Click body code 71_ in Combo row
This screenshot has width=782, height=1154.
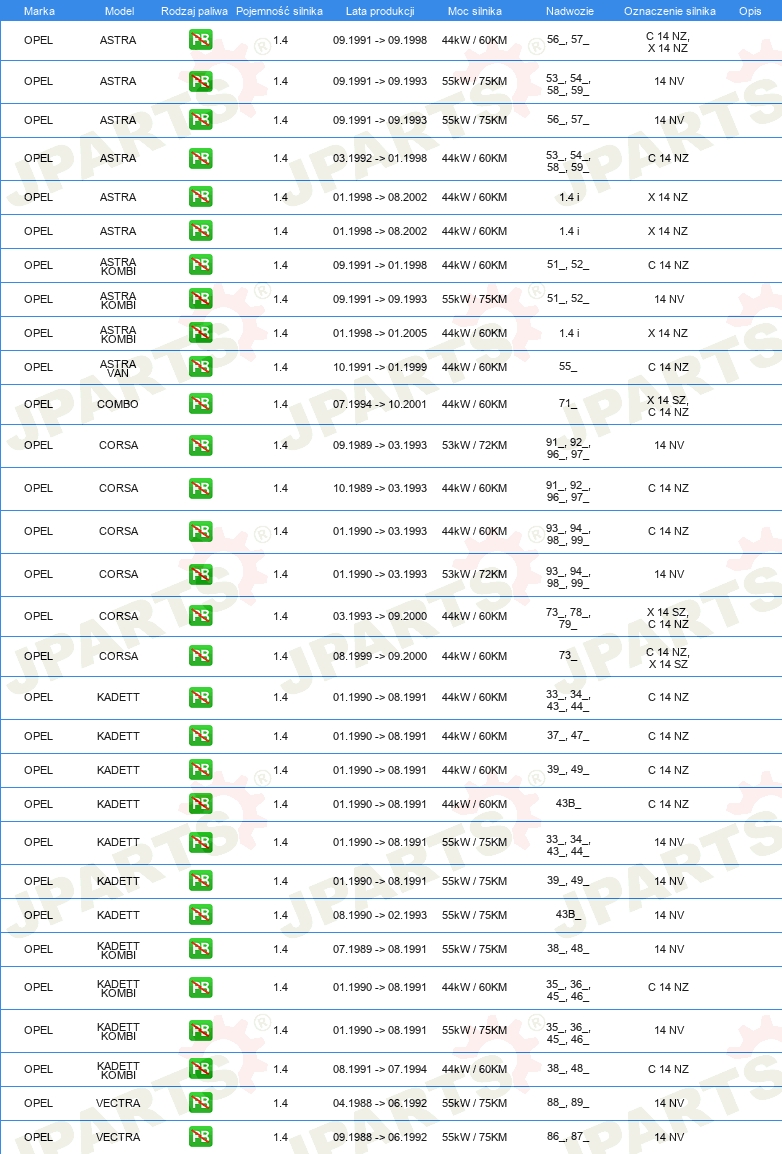coord(568,403)
